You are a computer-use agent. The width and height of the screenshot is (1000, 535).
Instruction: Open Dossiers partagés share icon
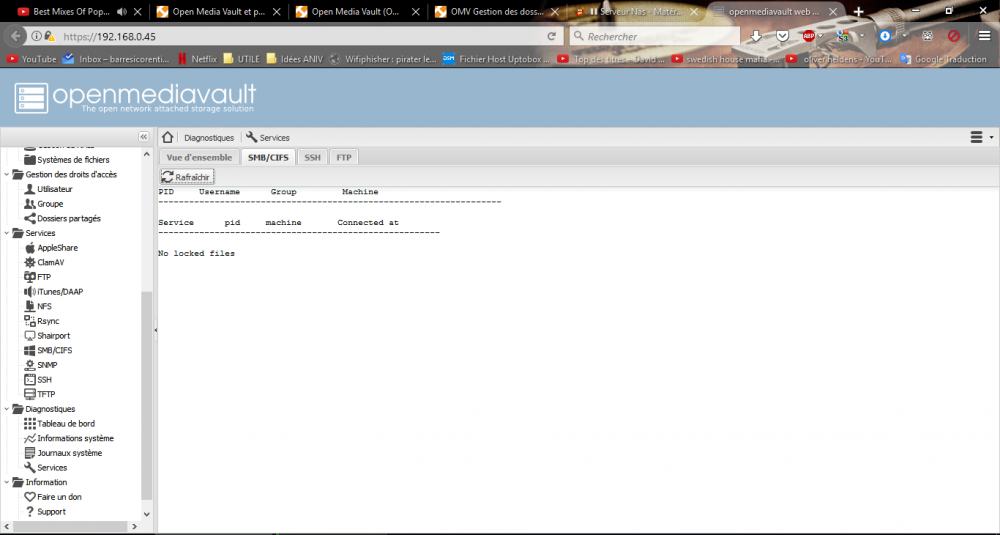tap(29, 218)
